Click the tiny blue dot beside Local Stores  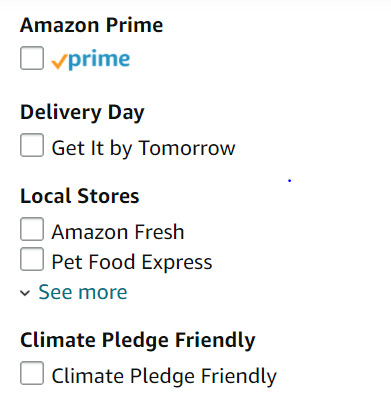tap(290, 181)
